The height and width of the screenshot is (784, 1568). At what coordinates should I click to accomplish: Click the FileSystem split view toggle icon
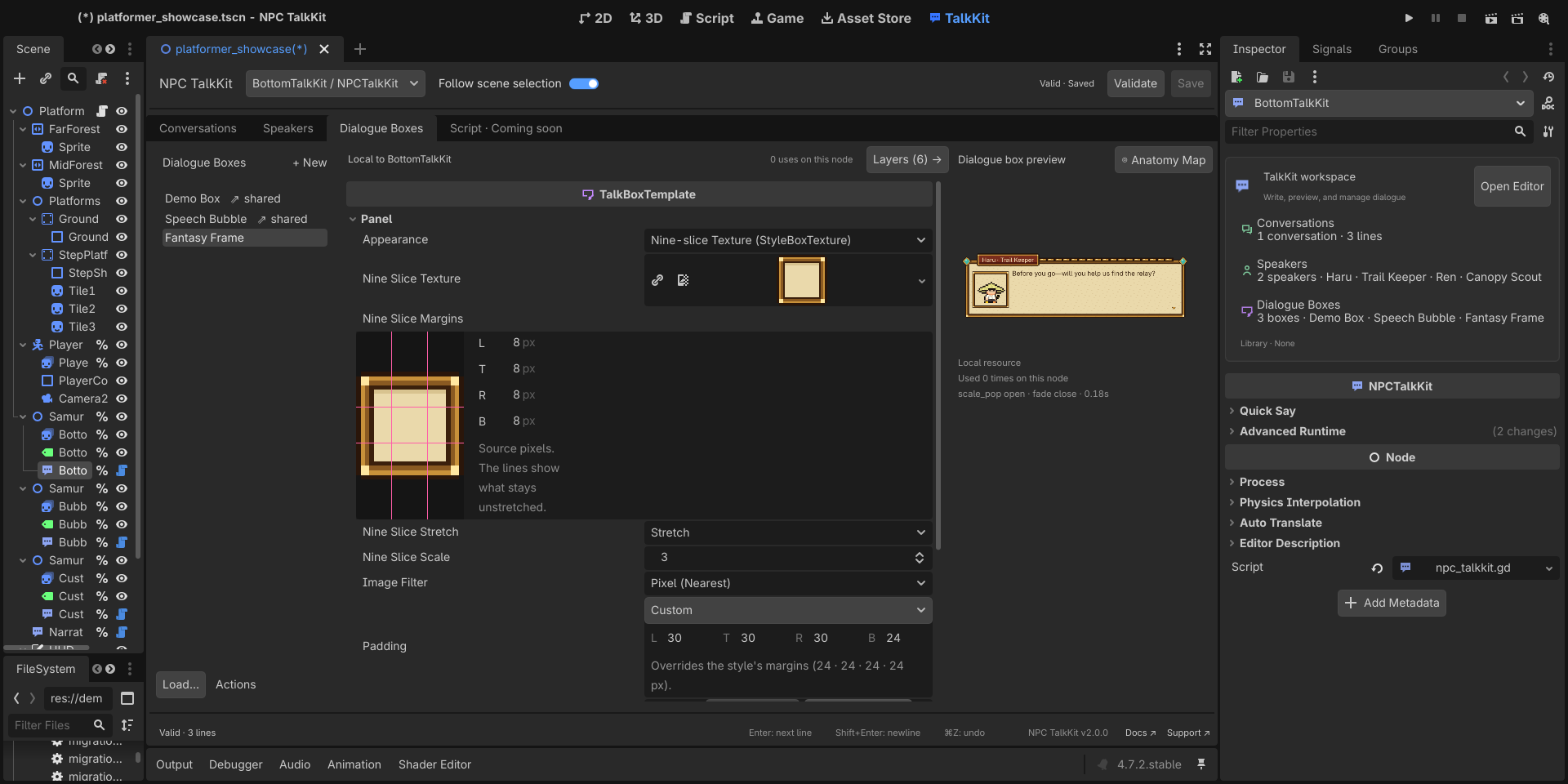point(127,698)
